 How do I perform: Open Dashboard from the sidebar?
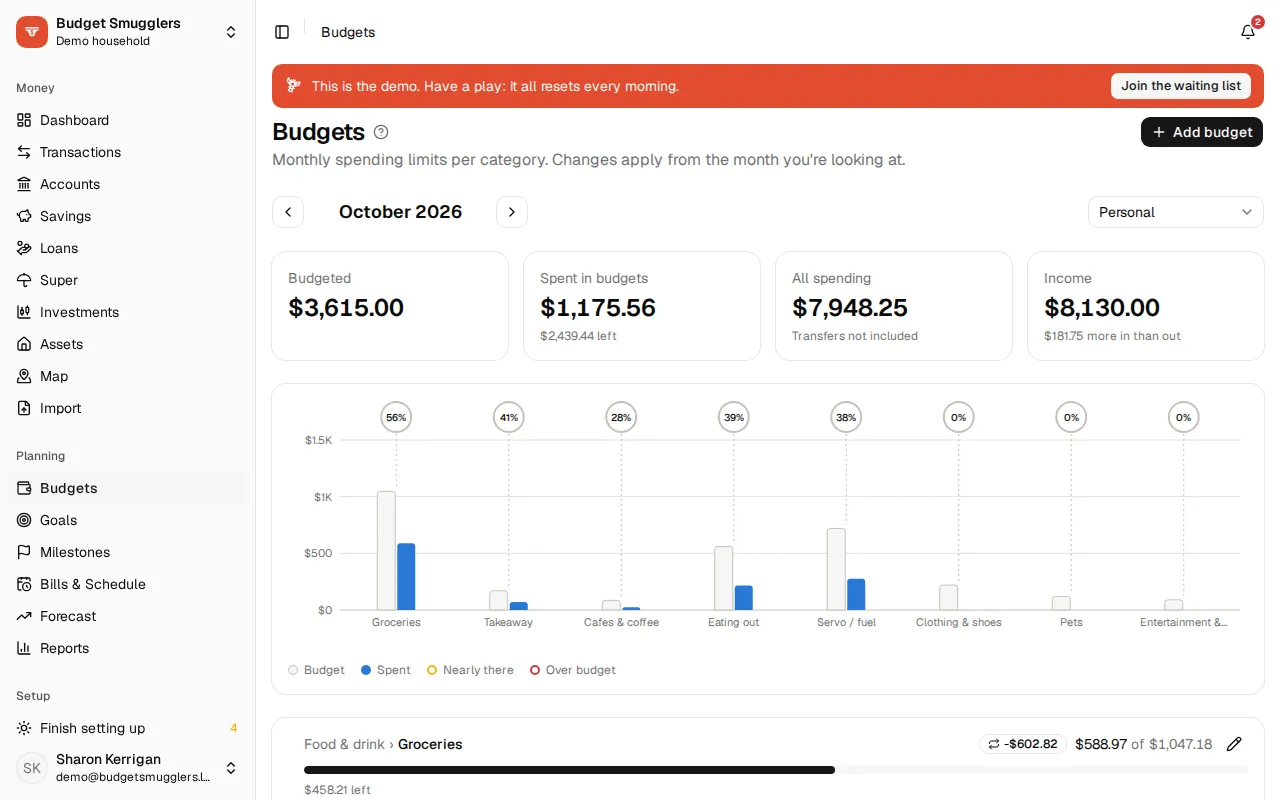pyautogui.click(x=128, y=120)
